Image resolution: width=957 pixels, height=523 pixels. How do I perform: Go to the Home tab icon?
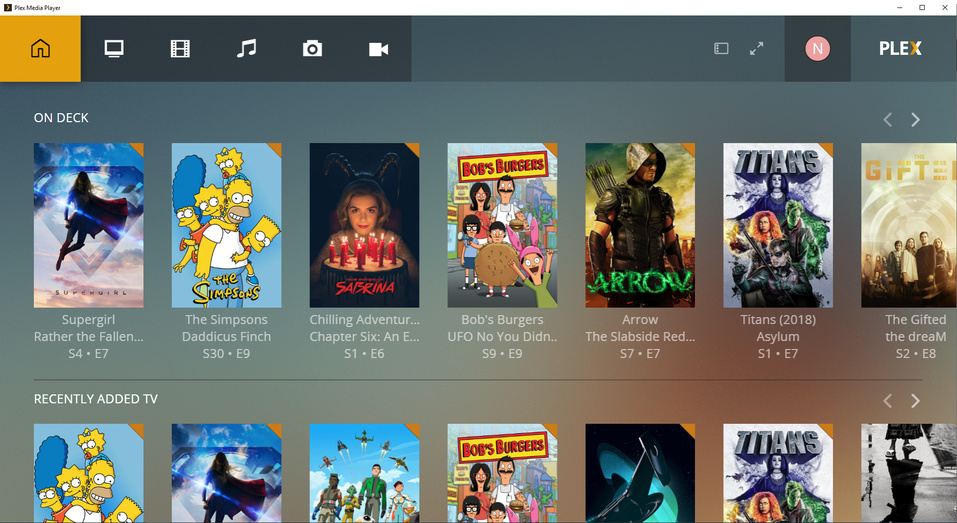(x=40, y=48)
